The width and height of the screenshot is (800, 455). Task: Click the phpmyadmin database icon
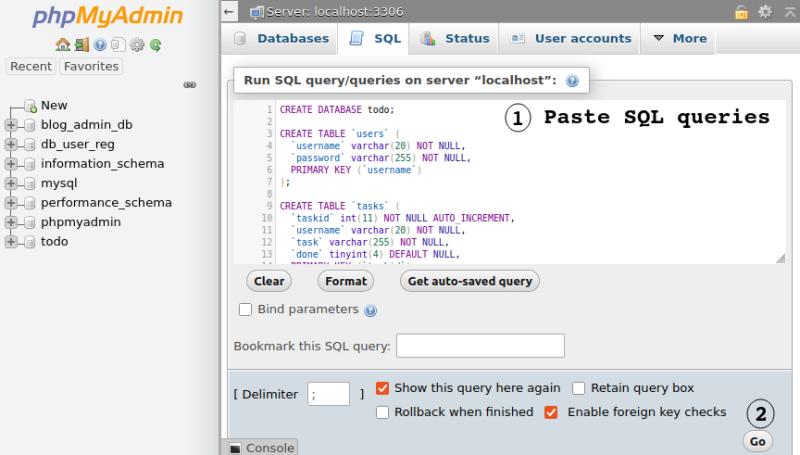click(30, 222)
